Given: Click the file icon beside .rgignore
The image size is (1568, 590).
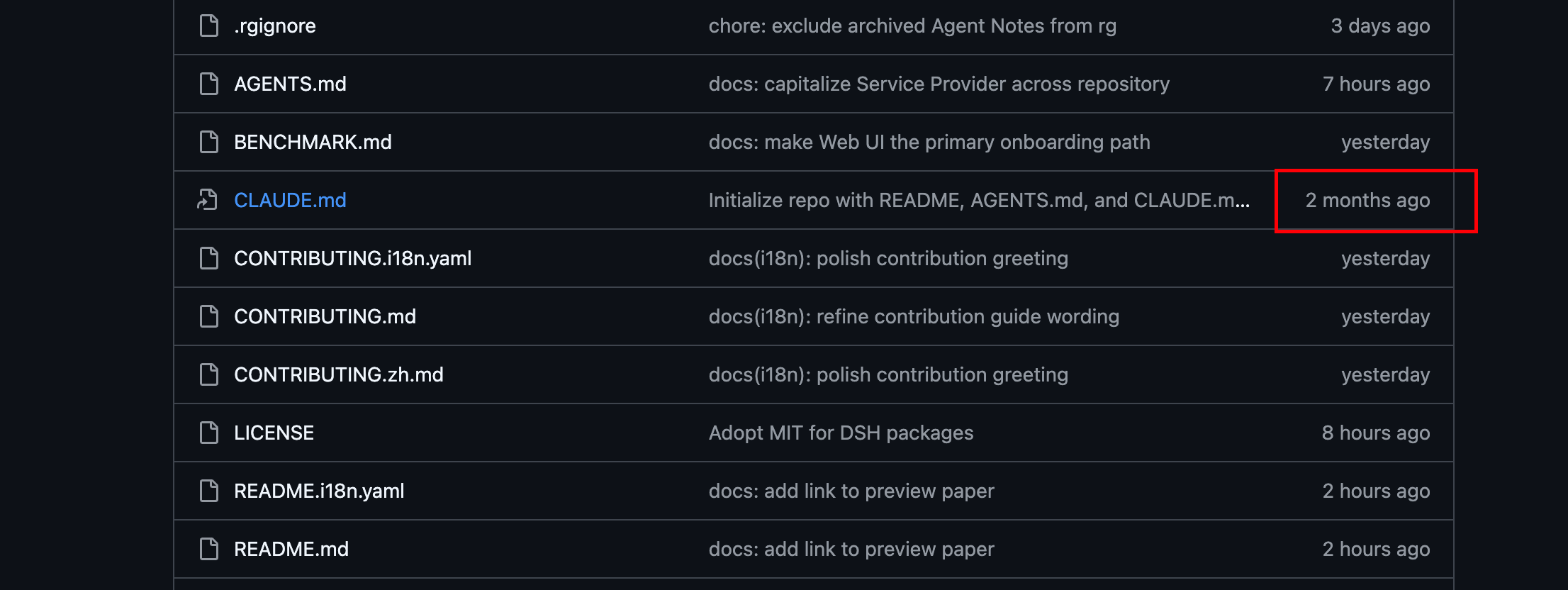Looking at the screenshot, I should coord(209,26).
